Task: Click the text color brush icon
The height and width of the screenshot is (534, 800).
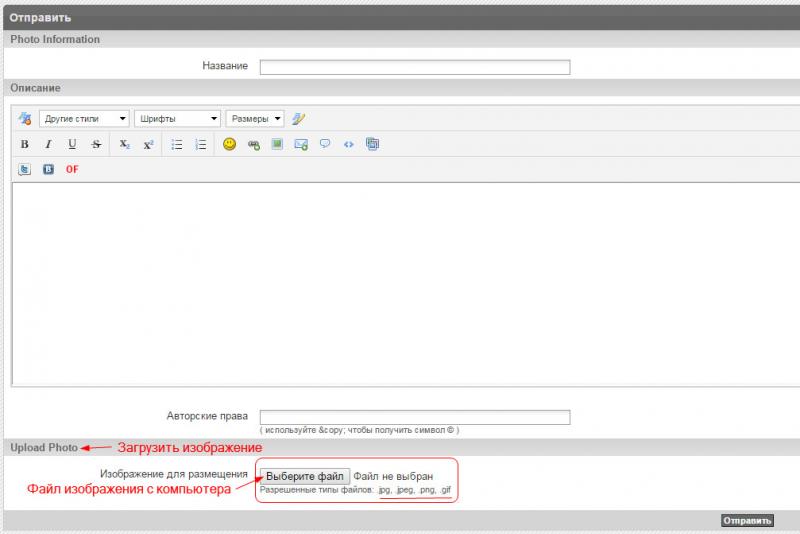Action: click(298, 119)
